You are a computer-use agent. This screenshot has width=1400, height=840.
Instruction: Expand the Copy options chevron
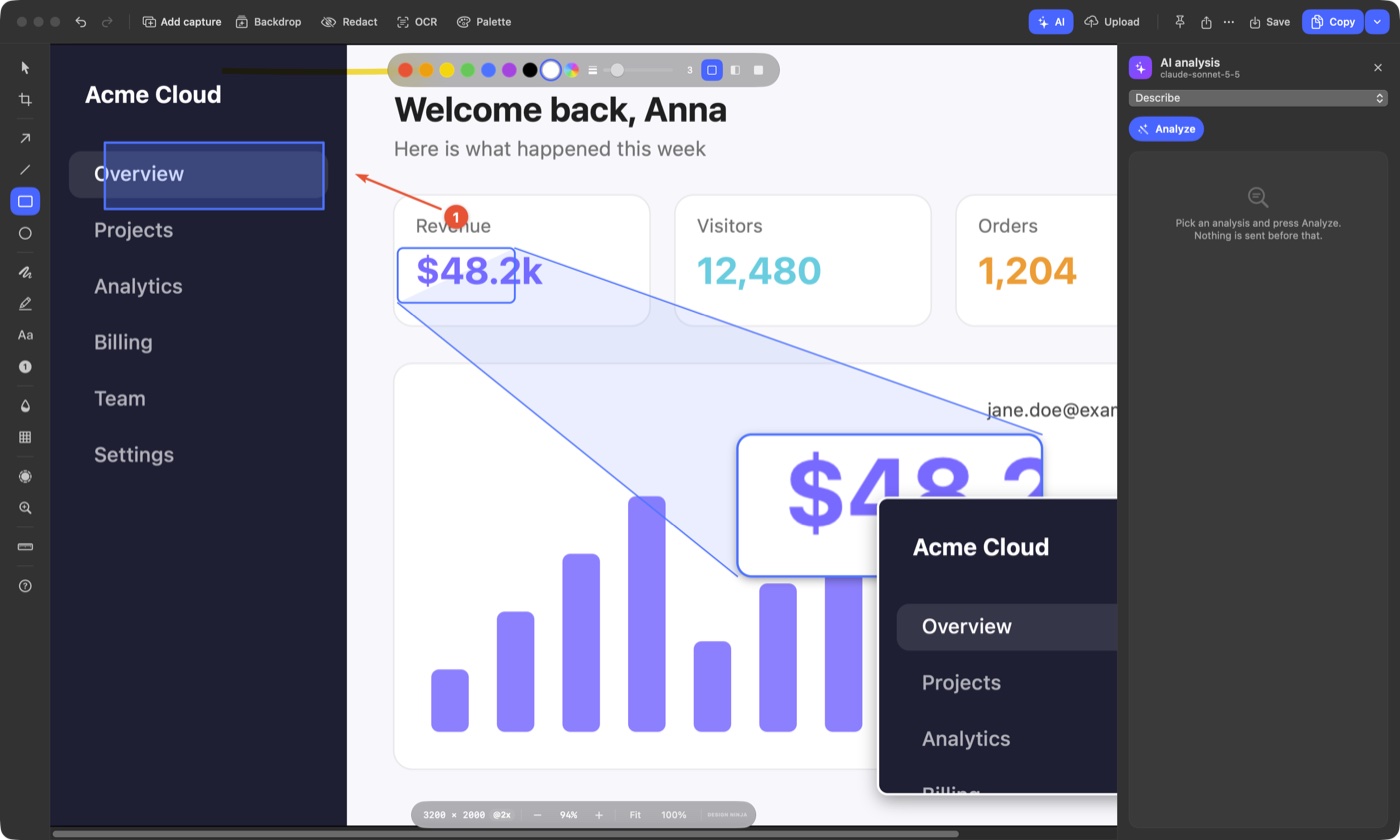[x=1377, y=22]
